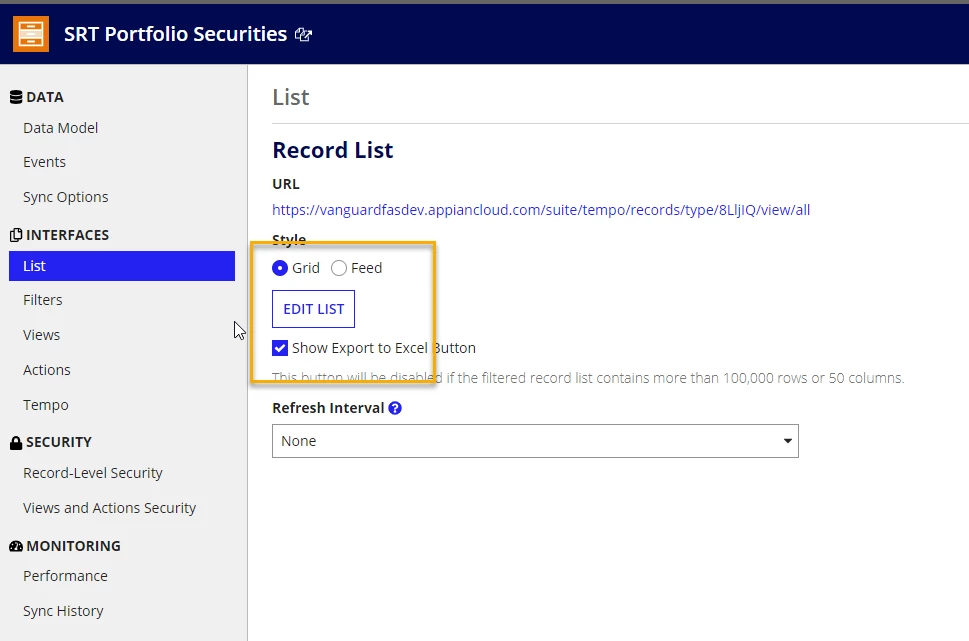
Task: Edit record type properties pencil icon
Action: click(x=303, y=35)
